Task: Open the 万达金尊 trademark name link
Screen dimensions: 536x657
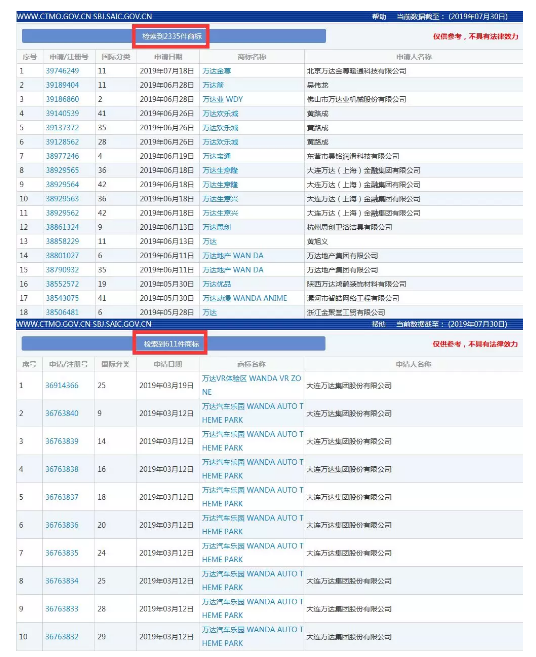Action: tap(217, 71)
